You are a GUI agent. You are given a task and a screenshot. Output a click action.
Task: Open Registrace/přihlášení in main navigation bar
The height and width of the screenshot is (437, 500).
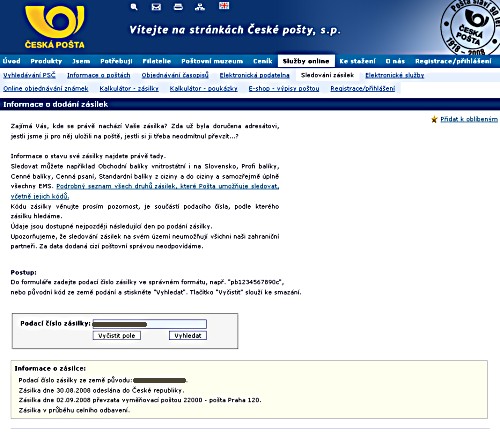pos(453,61)
